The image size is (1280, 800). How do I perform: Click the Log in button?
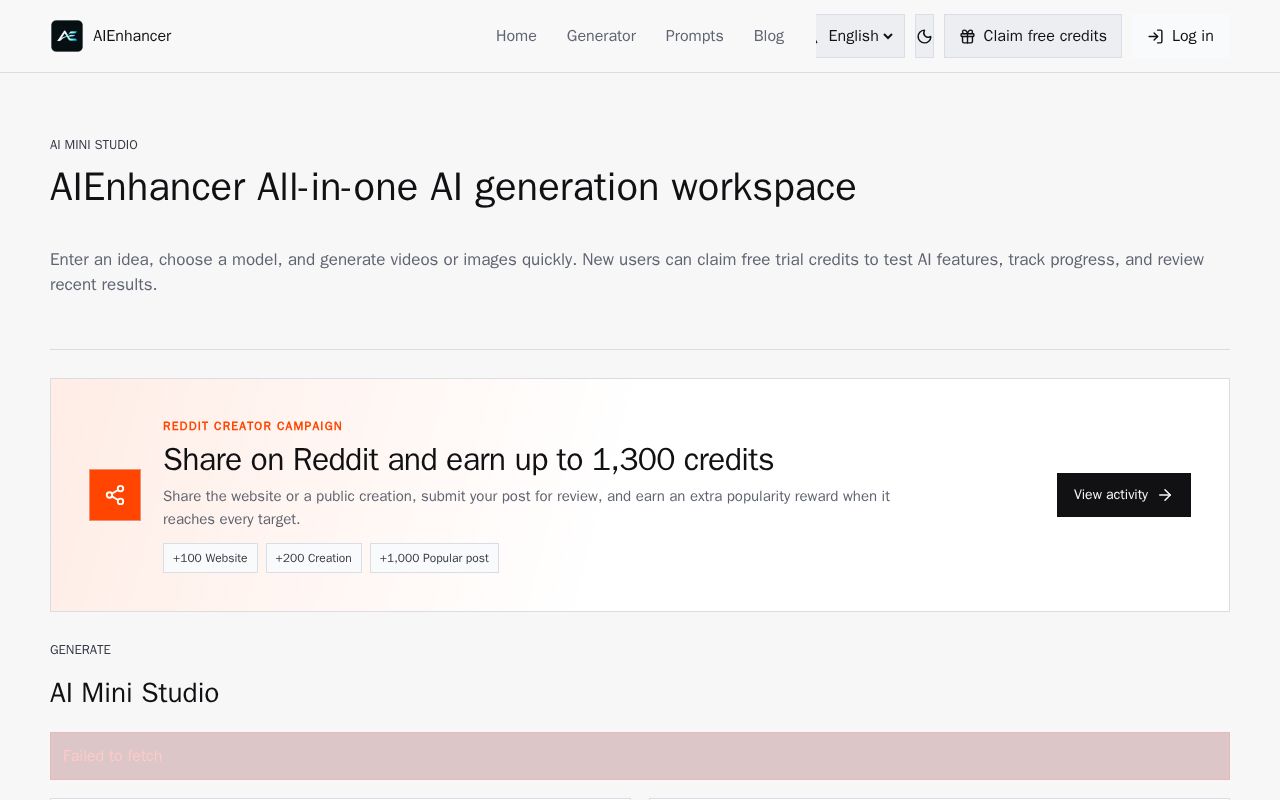(1181, 36)
